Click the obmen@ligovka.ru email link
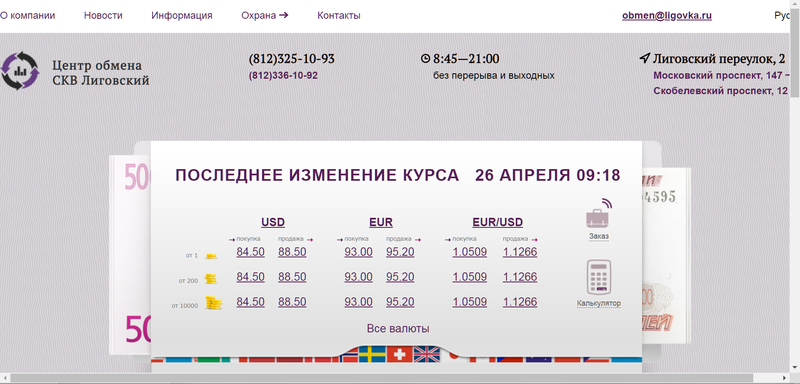Screen dimensions: 800x384 point(667,16)
